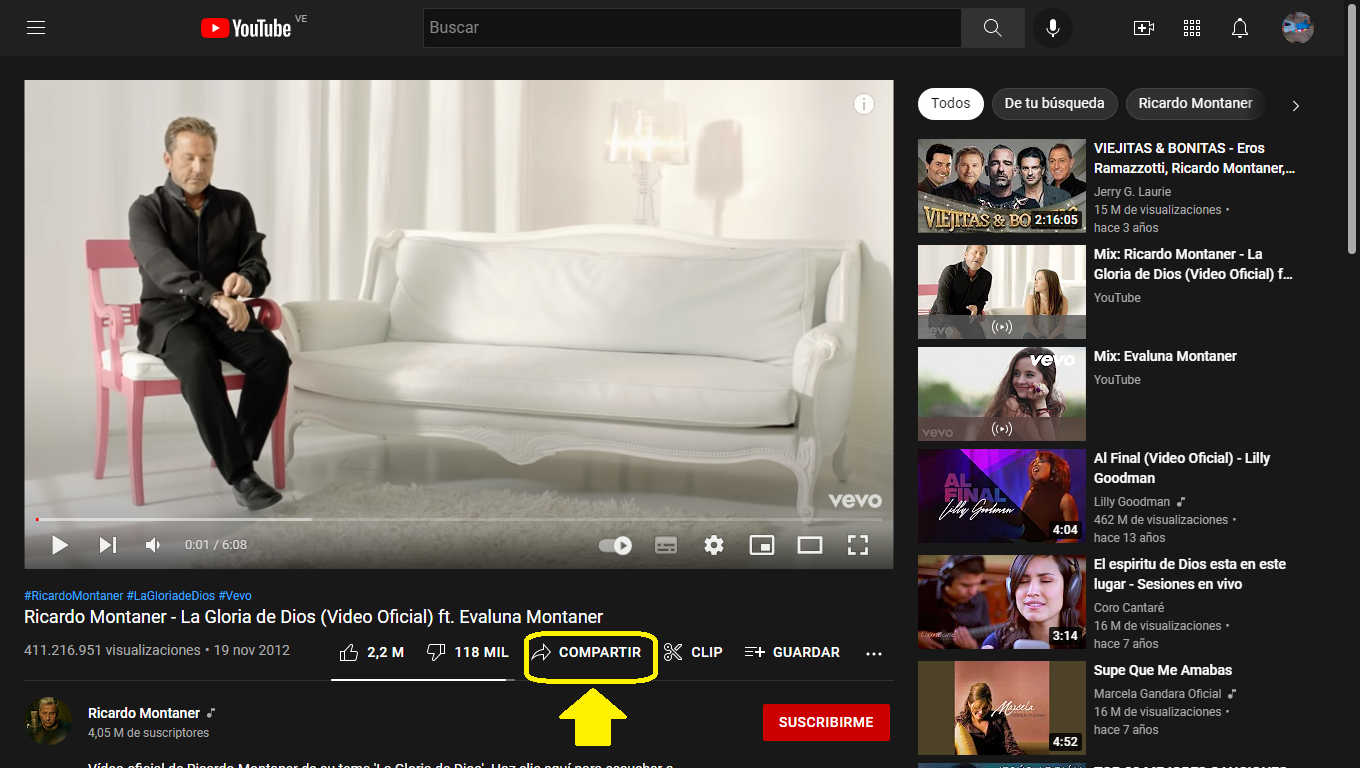Screen dimensions: 1360x768
Task: Enable theater mode
Action: pos(810,545)
